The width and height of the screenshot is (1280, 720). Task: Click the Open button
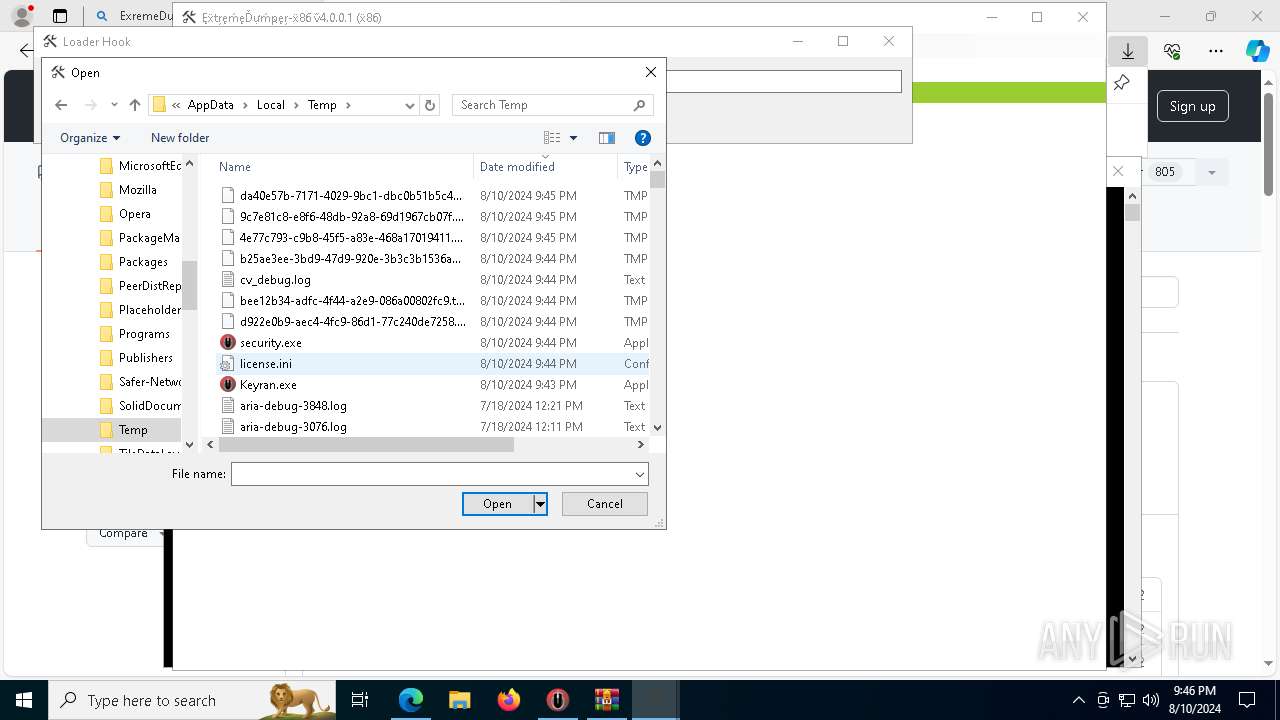click(497, 504)
